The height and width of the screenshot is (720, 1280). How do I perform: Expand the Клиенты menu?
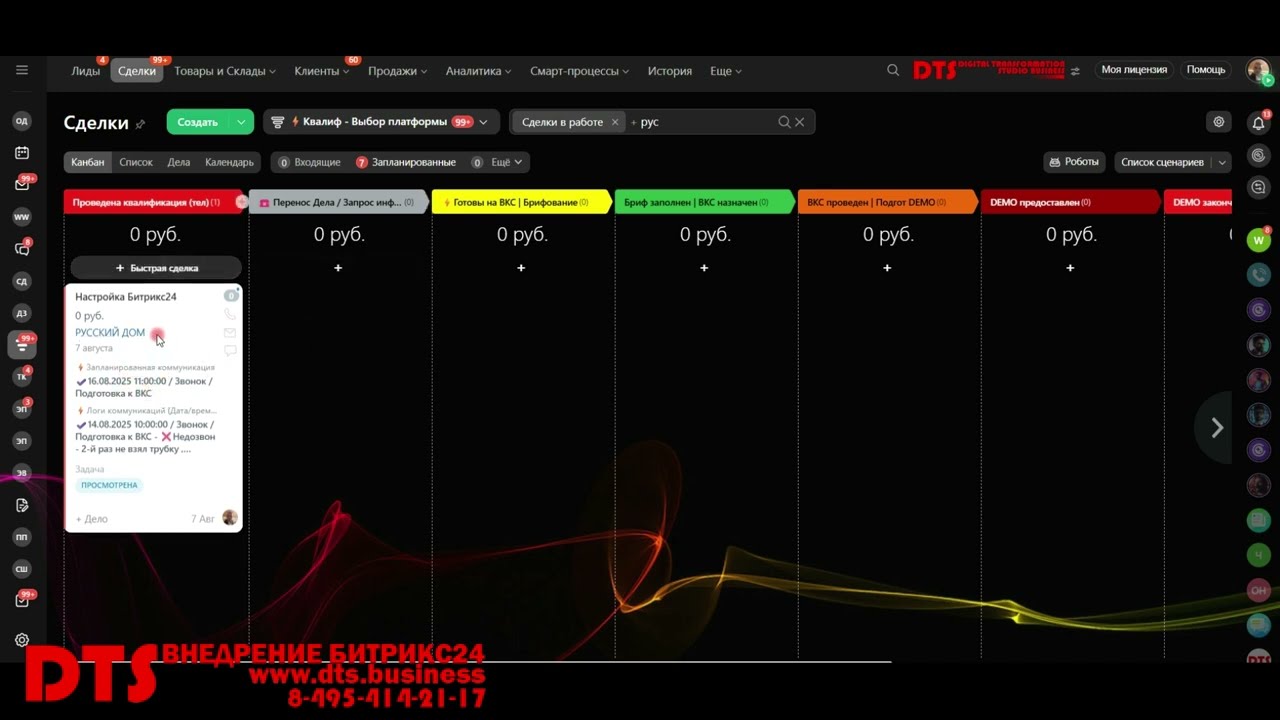321,71
